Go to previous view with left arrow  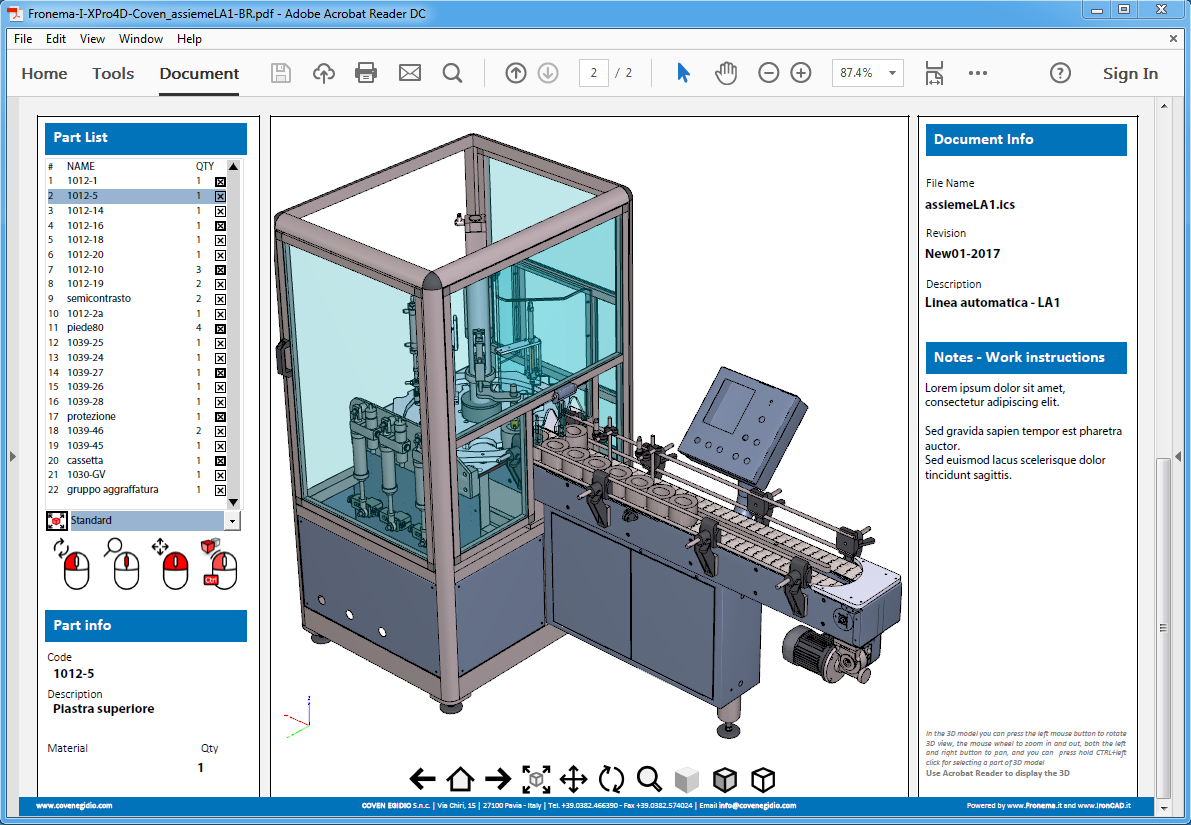(x=423, y=779)
